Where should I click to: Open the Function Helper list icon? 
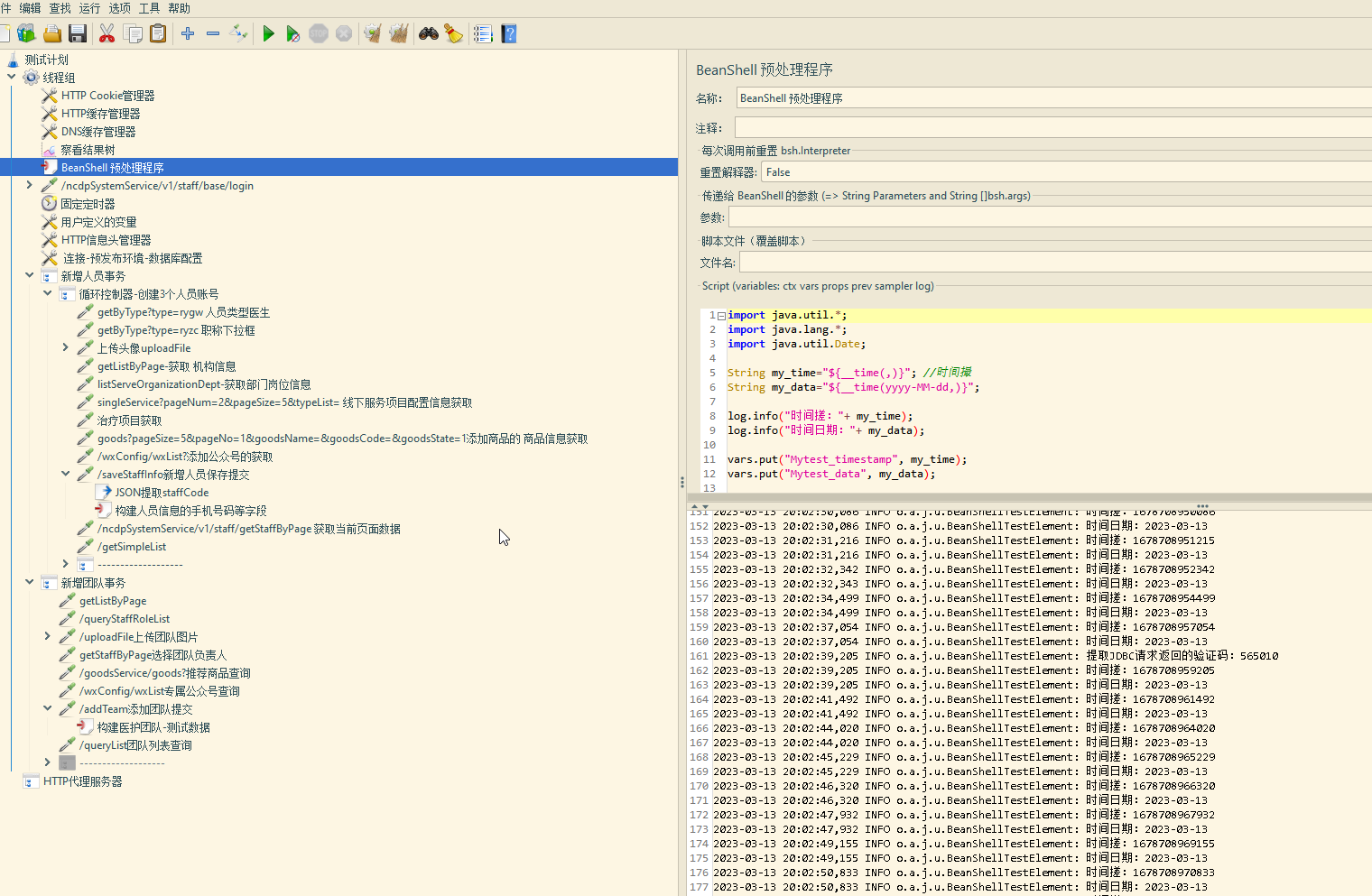pos(483,34)
